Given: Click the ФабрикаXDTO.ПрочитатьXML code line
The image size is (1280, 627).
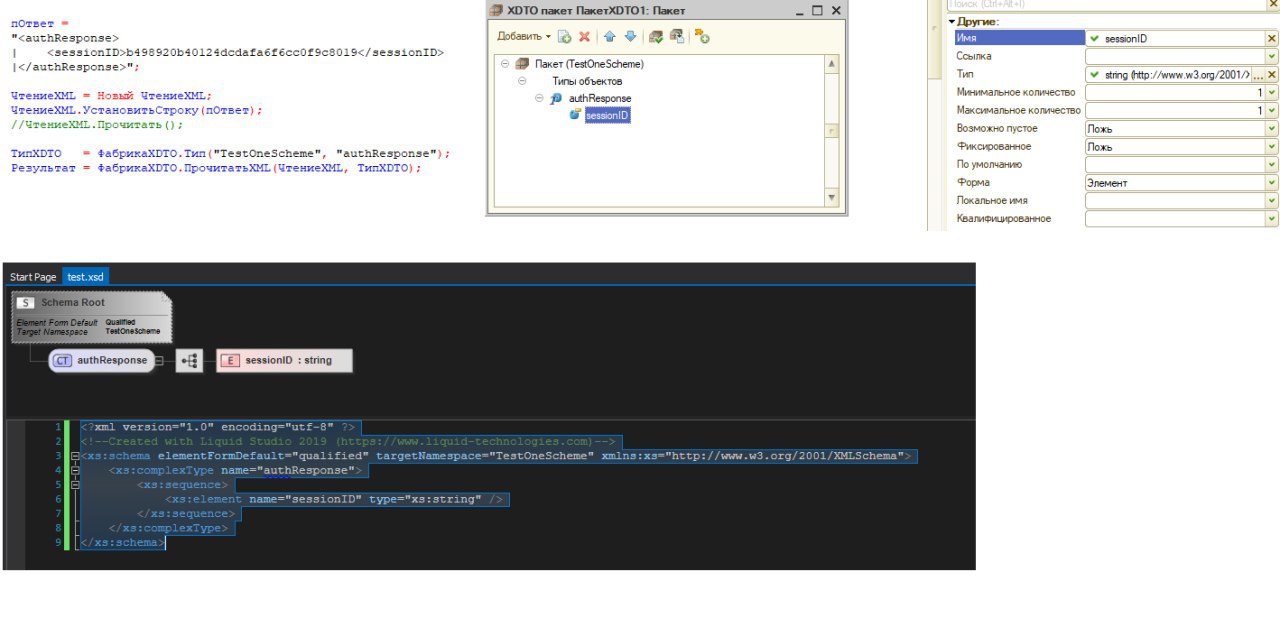Looking at the screenshot, I should [216, 168].
